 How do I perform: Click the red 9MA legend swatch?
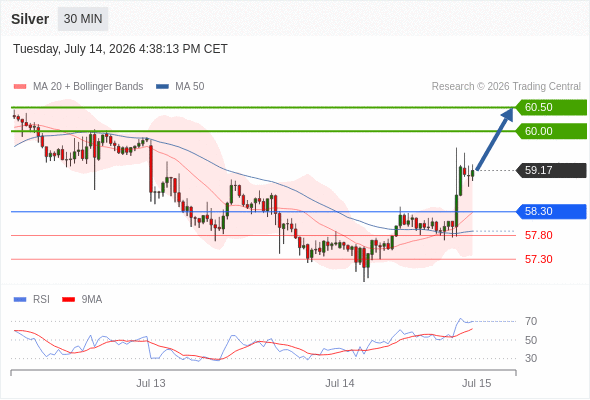(x=68, y=300)
